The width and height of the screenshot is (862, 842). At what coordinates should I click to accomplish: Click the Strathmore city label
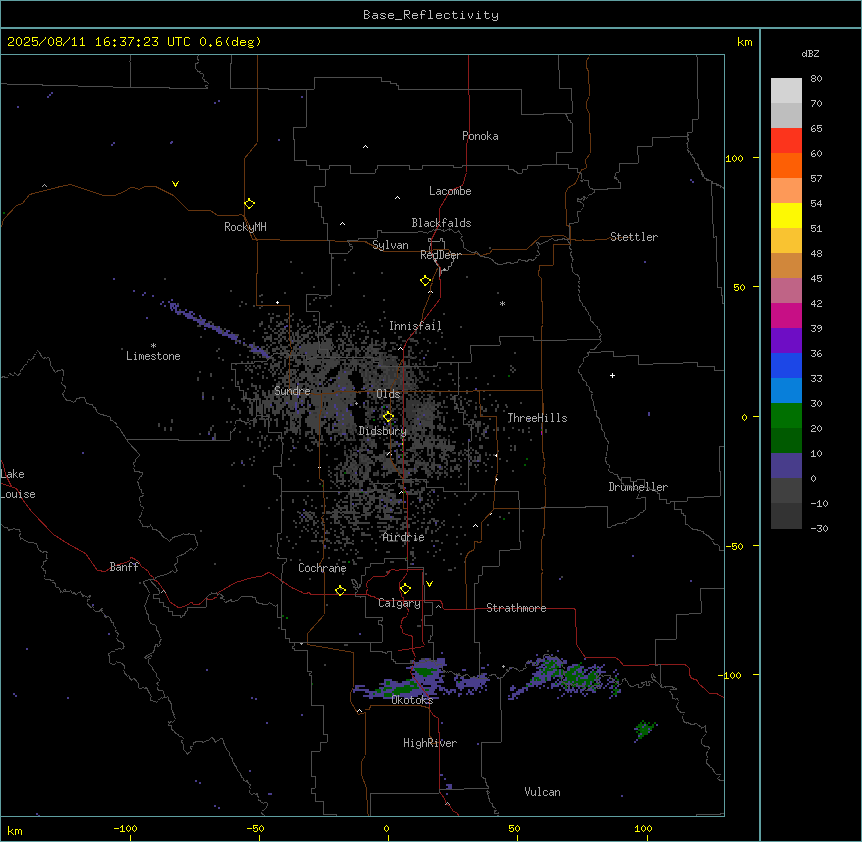pyautogui.click(x=516, y=608)
